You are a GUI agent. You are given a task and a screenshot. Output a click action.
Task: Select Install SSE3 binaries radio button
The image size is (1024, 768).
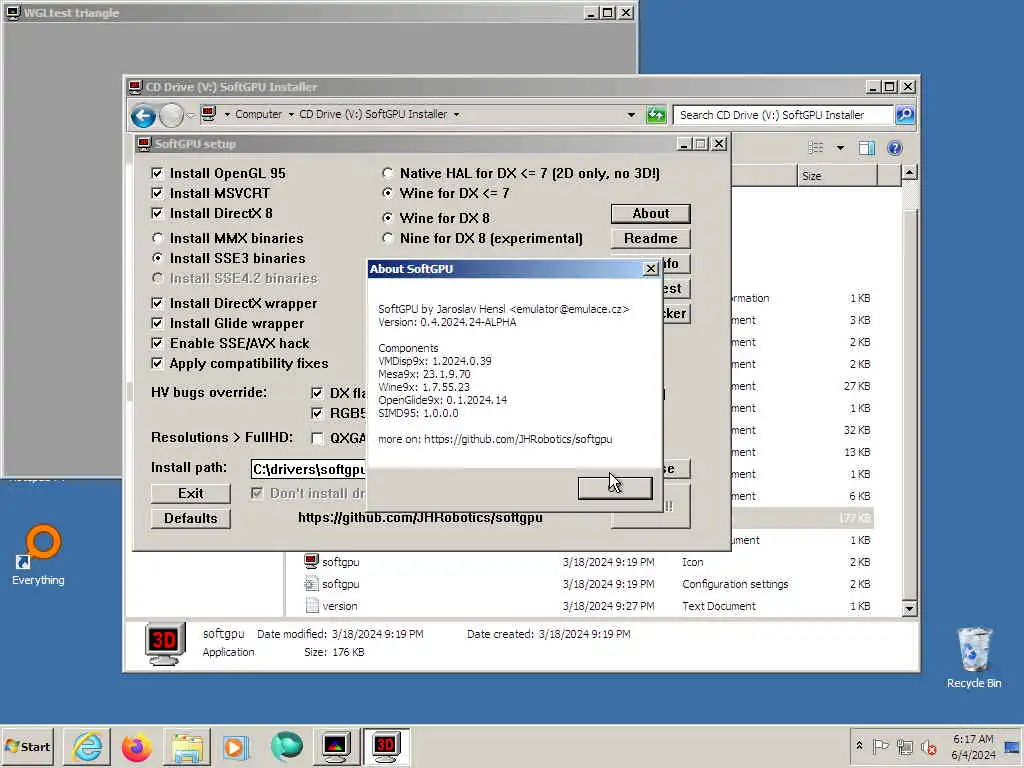pyautogui.click(x=157, y=258)
